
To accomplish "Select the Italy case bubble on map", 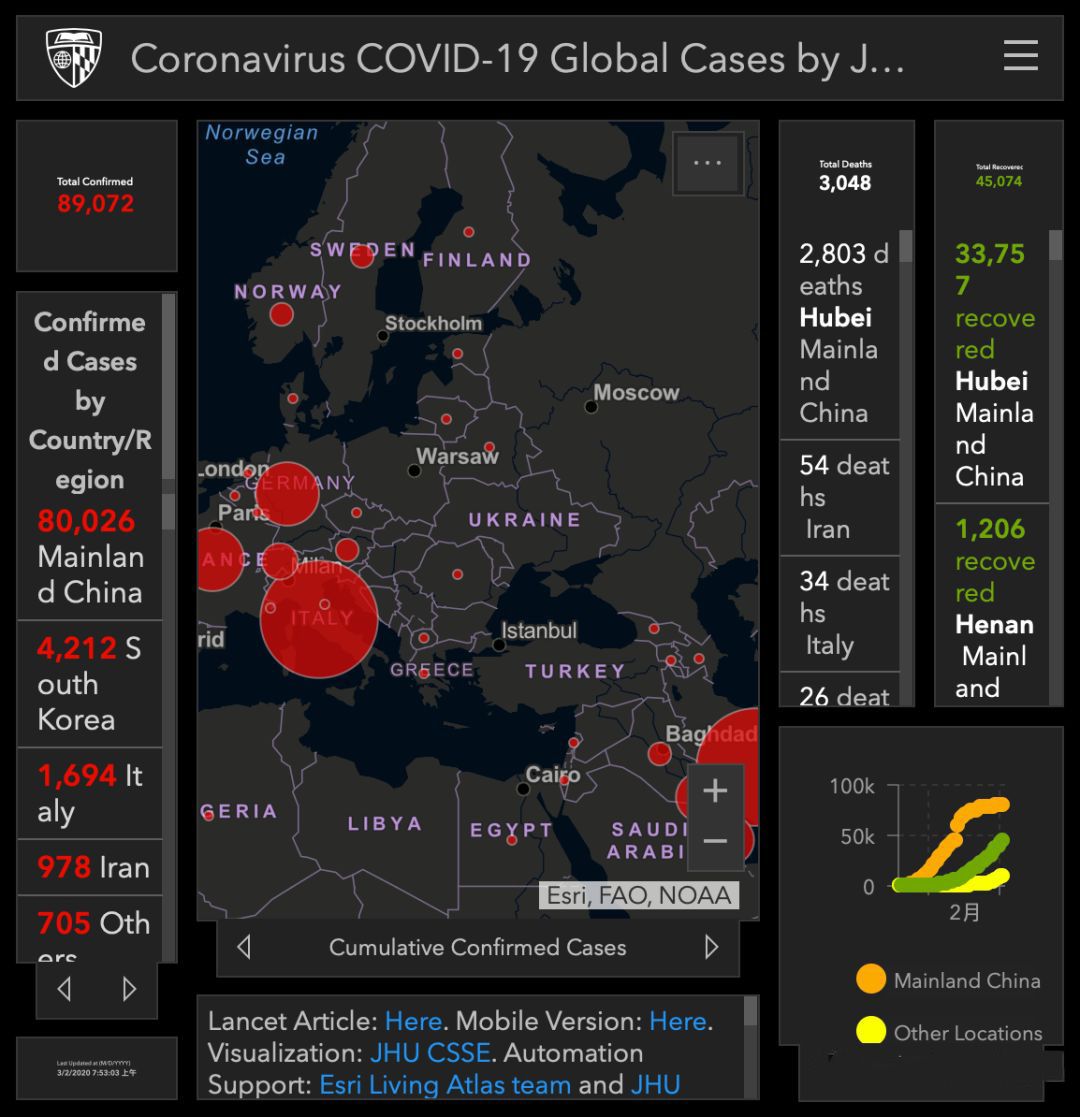I will 319,618.
